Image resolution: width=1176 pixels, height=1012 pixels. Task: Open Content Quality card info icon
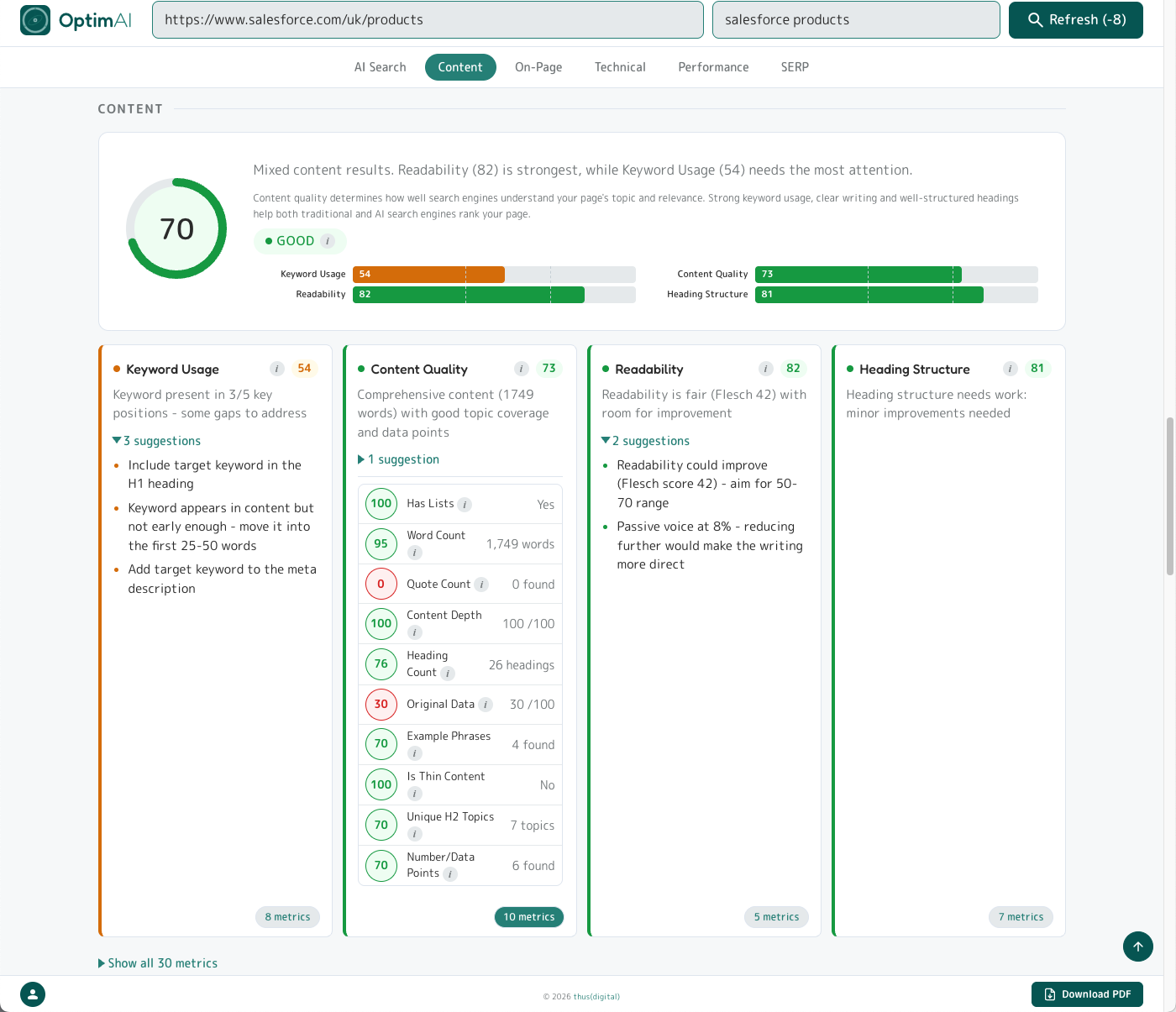(521, 369)
